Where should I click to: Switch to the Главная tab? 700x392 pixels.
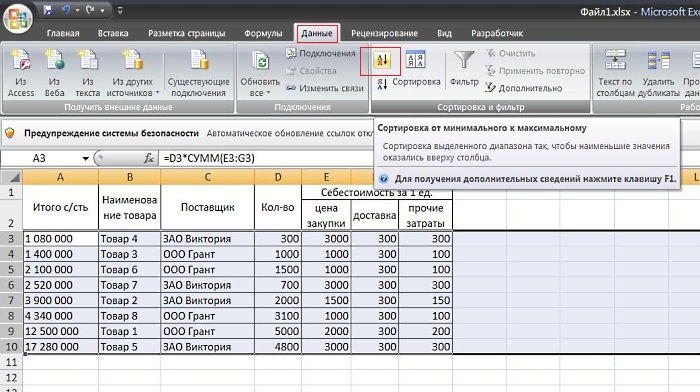[63, 33]
